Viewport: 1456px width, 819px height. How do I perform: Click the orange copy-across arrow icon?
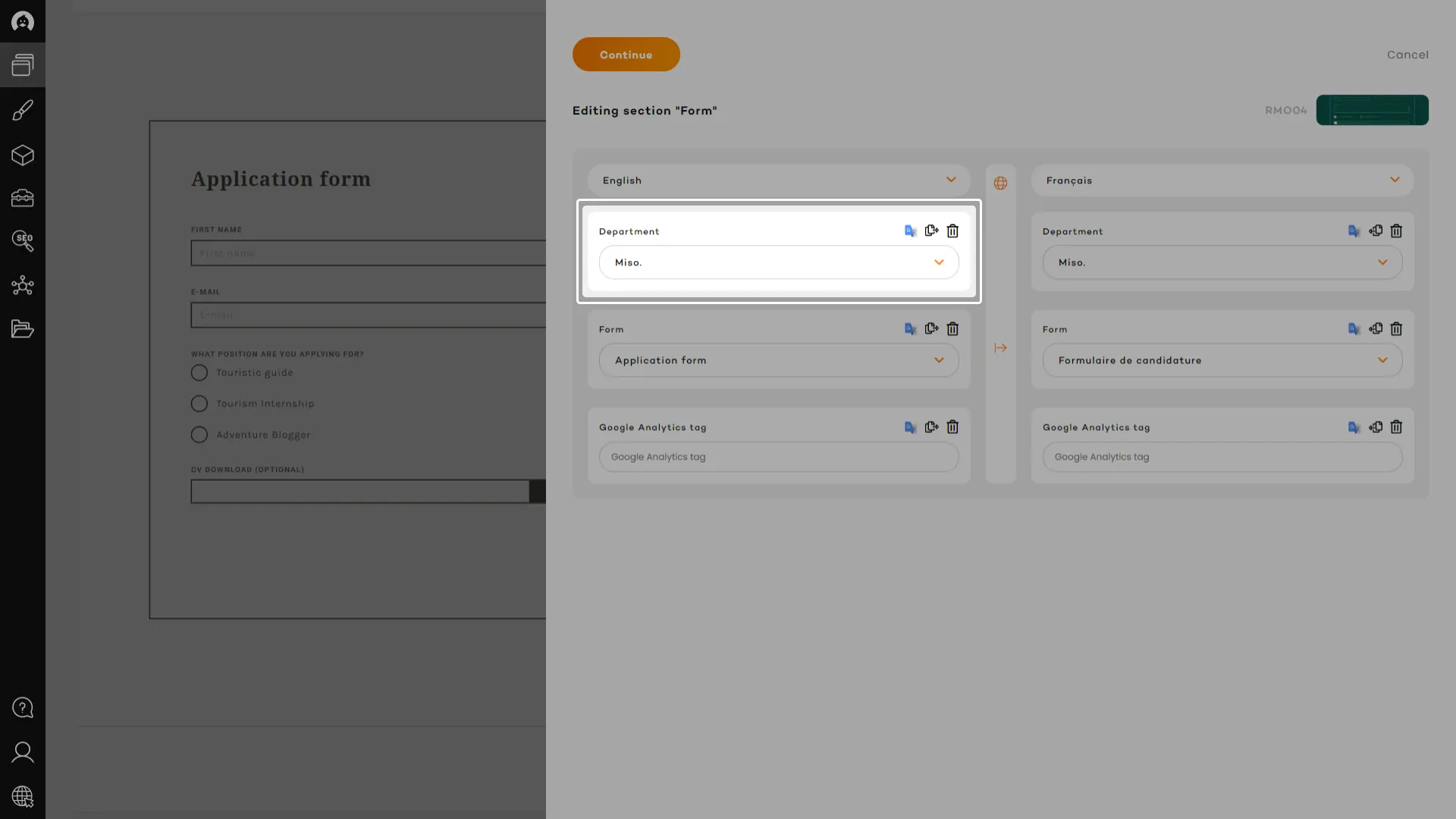1000,348
